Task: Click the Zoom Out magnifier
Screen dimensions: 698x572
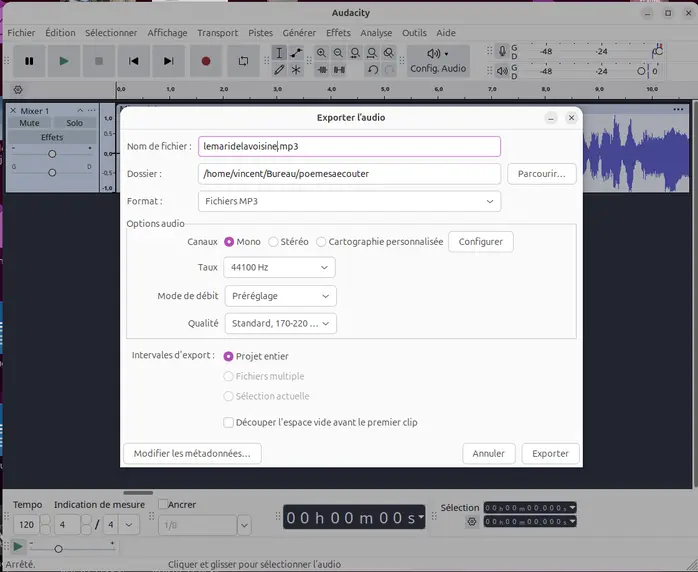Action: pyautogui.click(x=338, y=53)
